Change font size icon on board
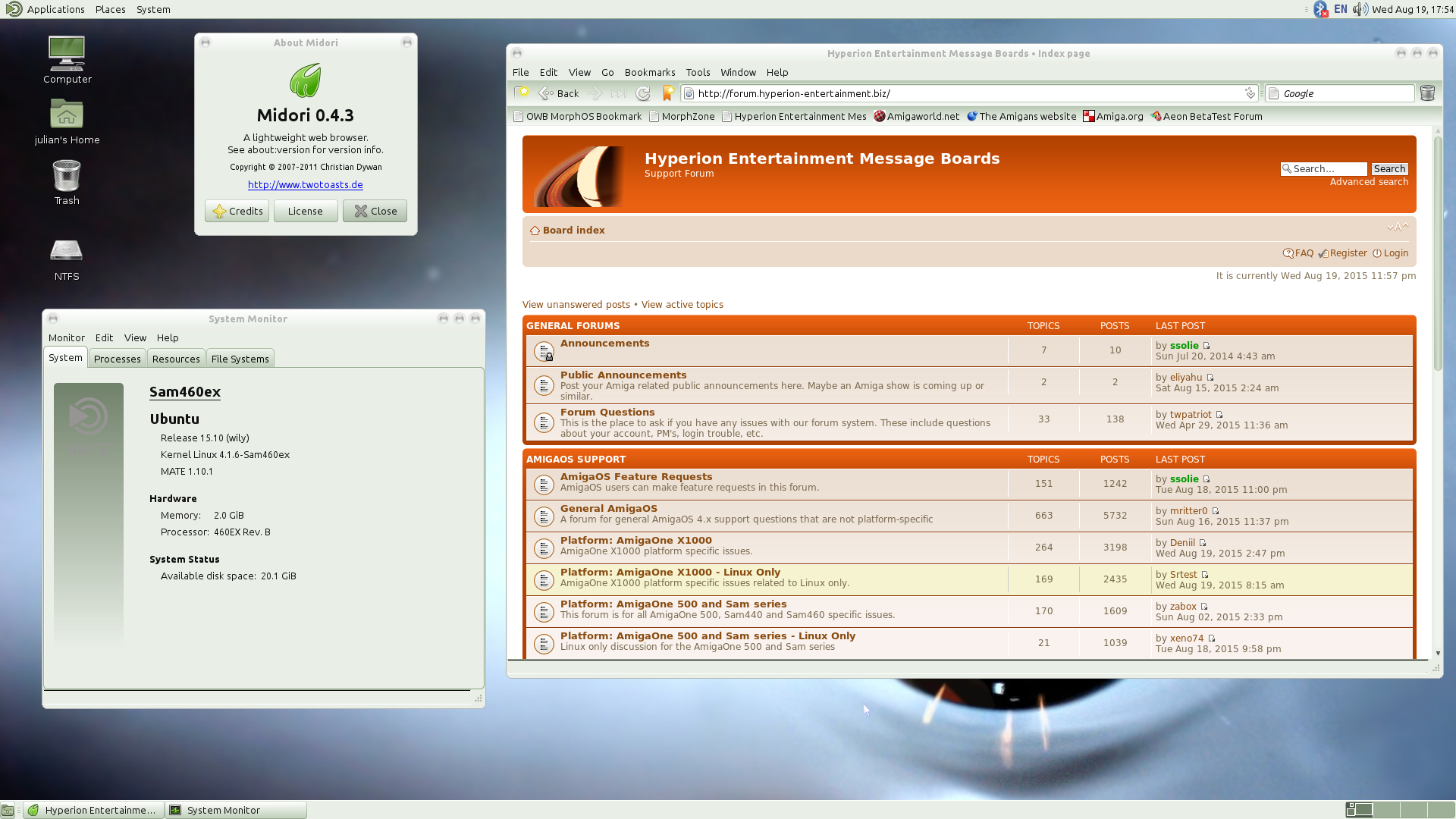1456x819 pixels. [x=1397, y=227]
